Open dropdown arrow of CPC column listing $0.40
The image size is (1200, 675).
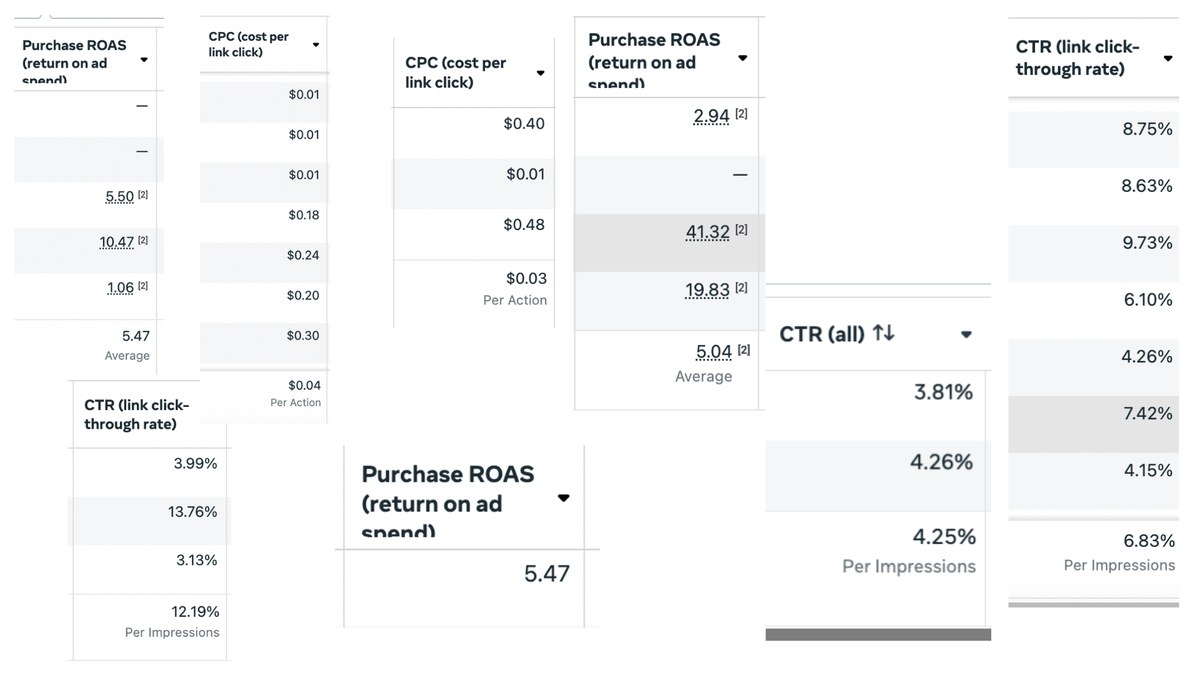(x=541, y=73)
